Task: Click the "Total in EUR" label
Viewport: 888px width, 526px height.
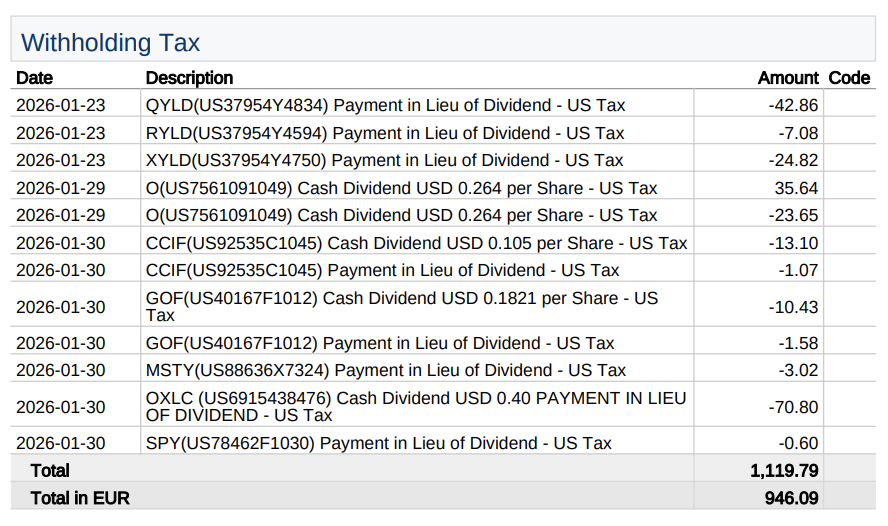Action: pos(80,497)
